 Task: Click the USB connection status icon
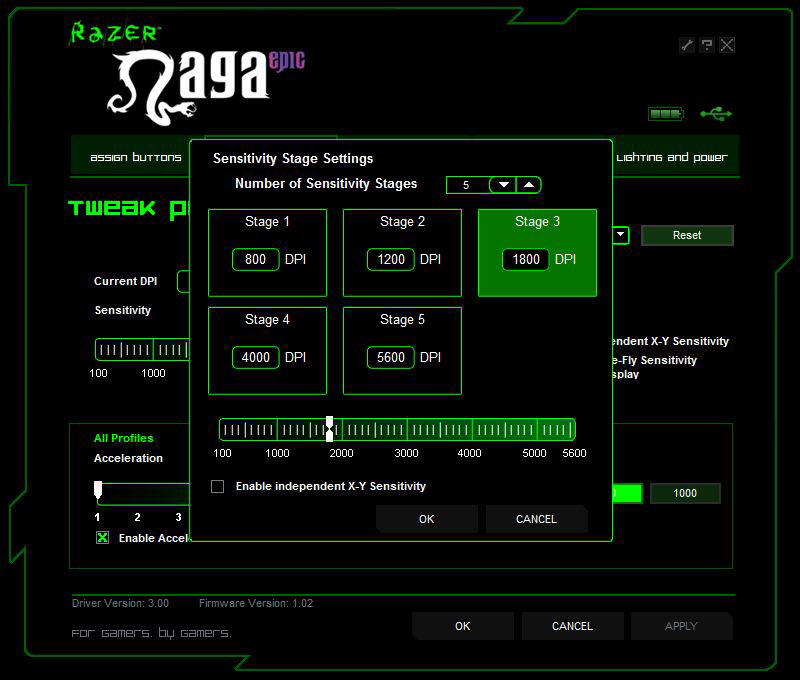point(716,114)
